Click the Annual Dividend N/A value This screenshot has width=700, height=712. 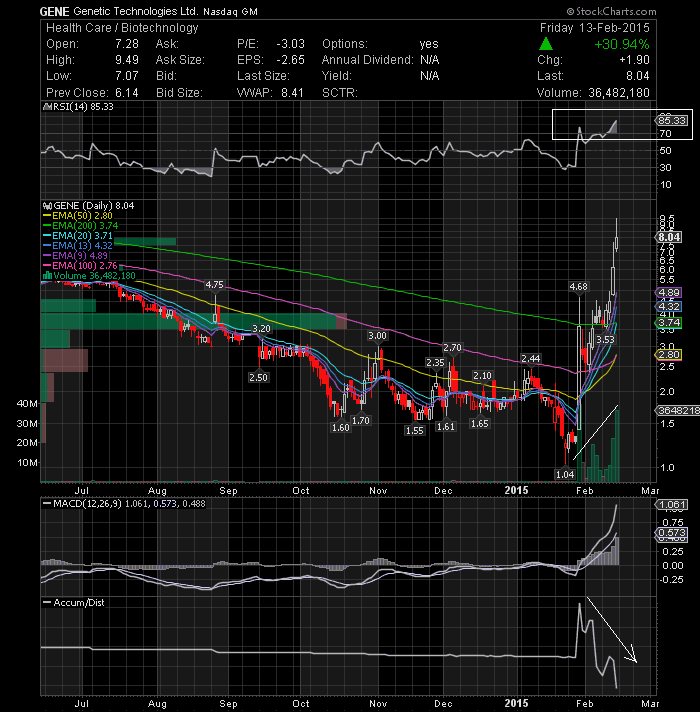(x=429, y=60)
